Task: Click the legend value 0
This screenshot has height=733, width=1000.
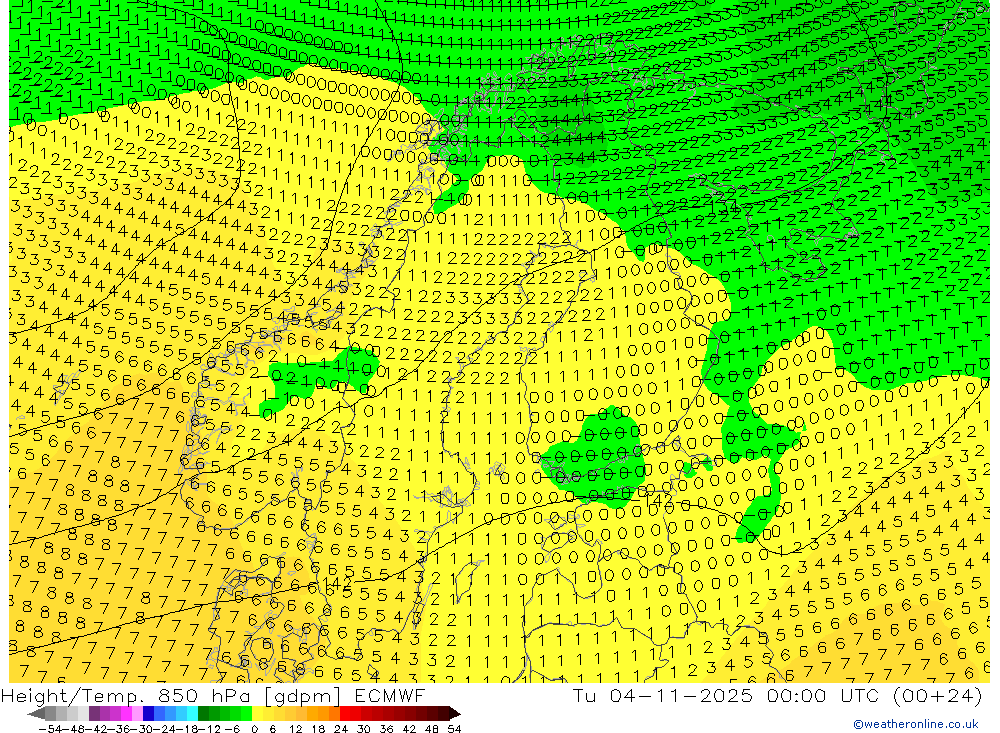Action: (254, 729)
